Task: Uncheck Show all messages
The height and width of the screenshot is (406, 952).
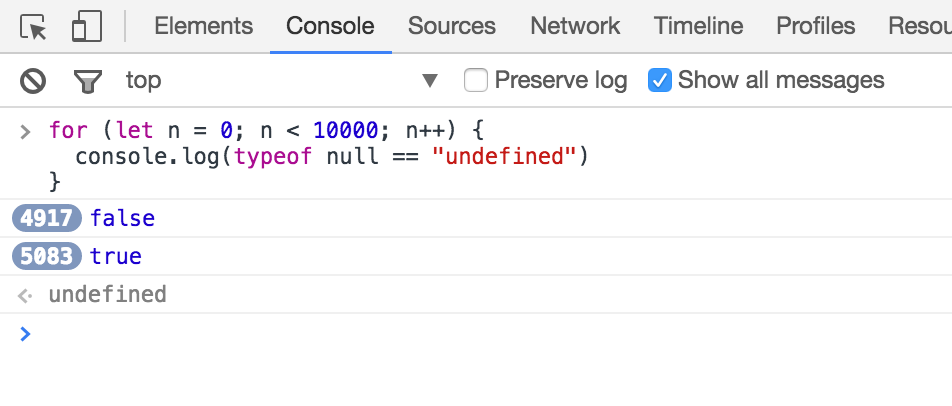Action: [659, 80]
